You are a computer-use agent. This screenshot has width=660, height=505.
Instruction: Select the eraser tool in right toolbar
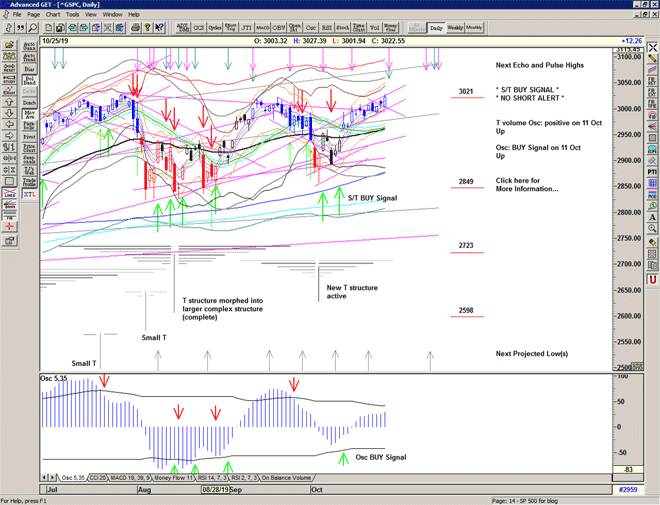click(652, 243)
